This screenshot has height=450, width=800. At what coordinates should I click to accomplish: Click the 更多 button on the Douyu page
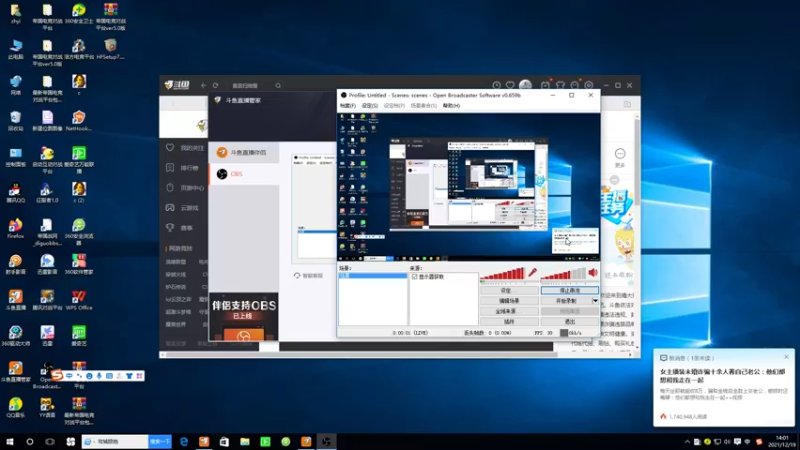point(620,158)
